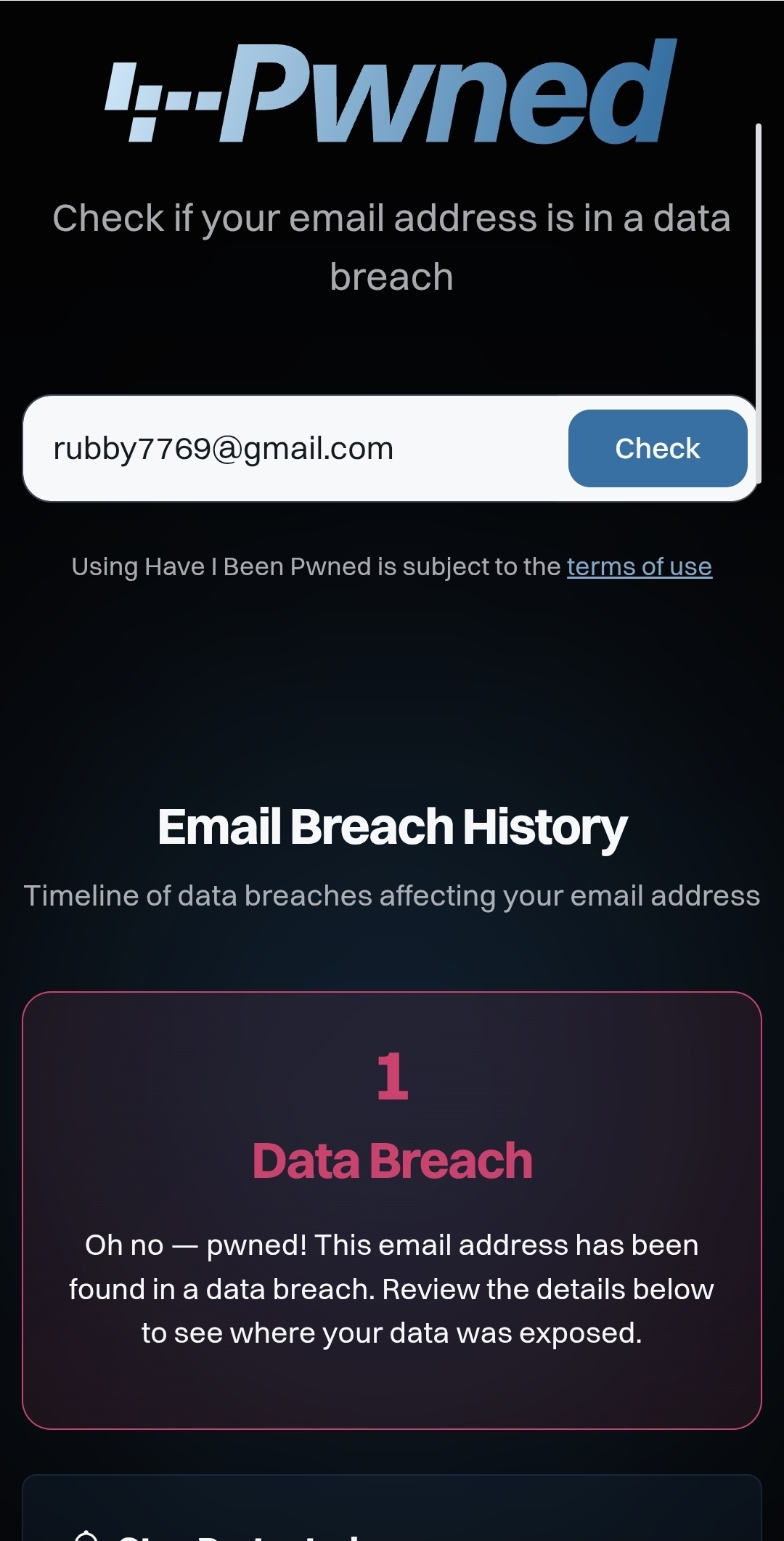This screenshot has width=784, height=1541.
Task: Click the pink 'Data Breach' label
Action: 392,1160
